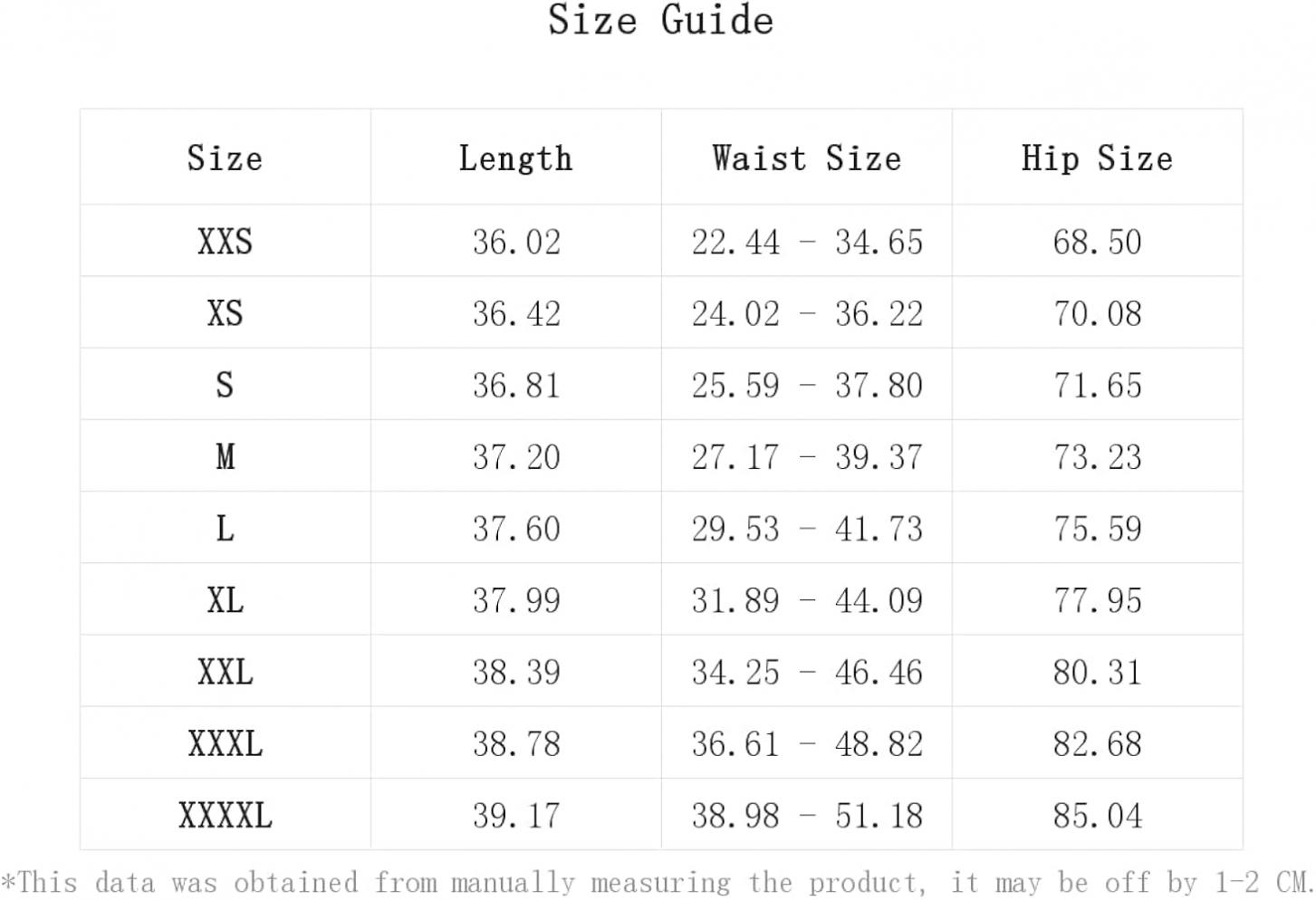Click the Size Guide title
The height and width of the screenshot is (900, 1316).
point(660,21)
